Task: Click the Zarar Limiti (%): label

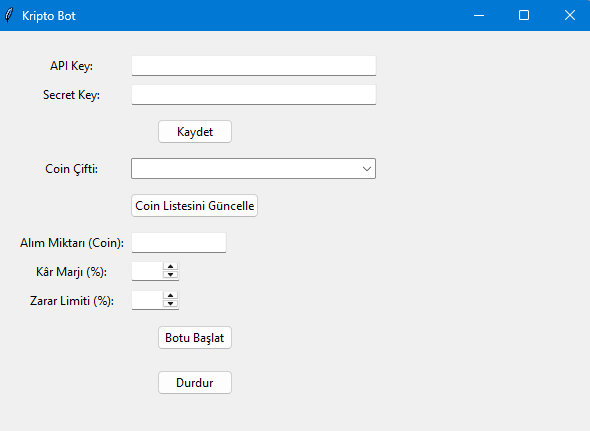Action: 72,301
